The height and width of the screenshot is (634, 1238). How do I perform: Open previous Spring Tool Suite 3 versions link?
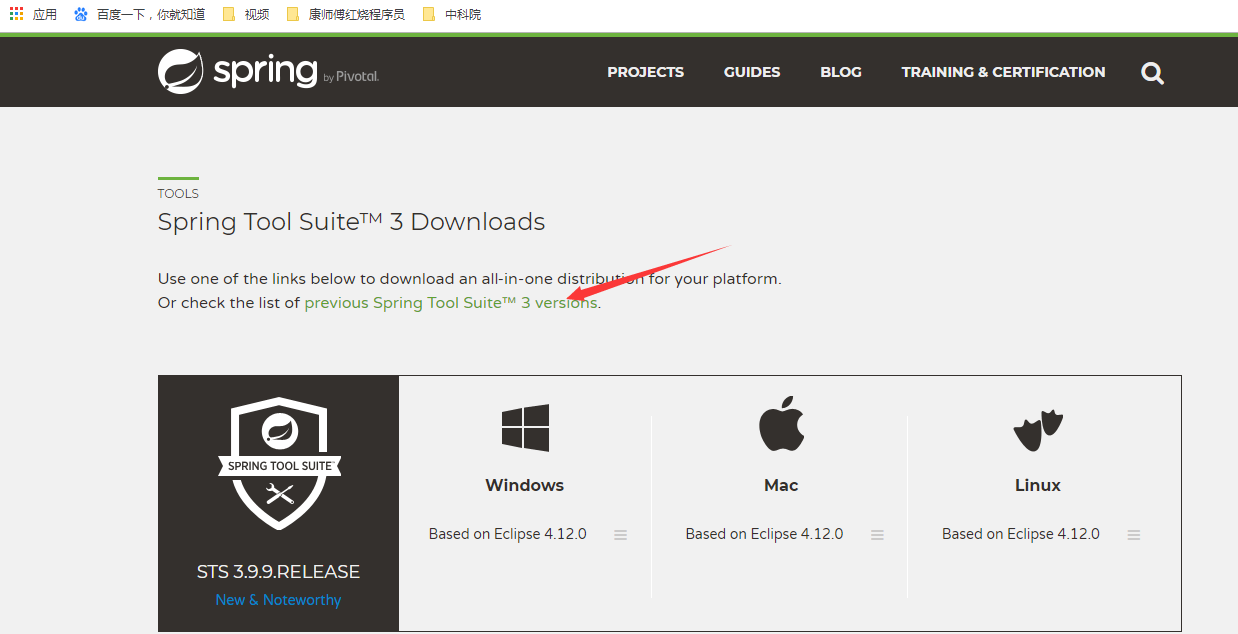click(x=451, y=303)
